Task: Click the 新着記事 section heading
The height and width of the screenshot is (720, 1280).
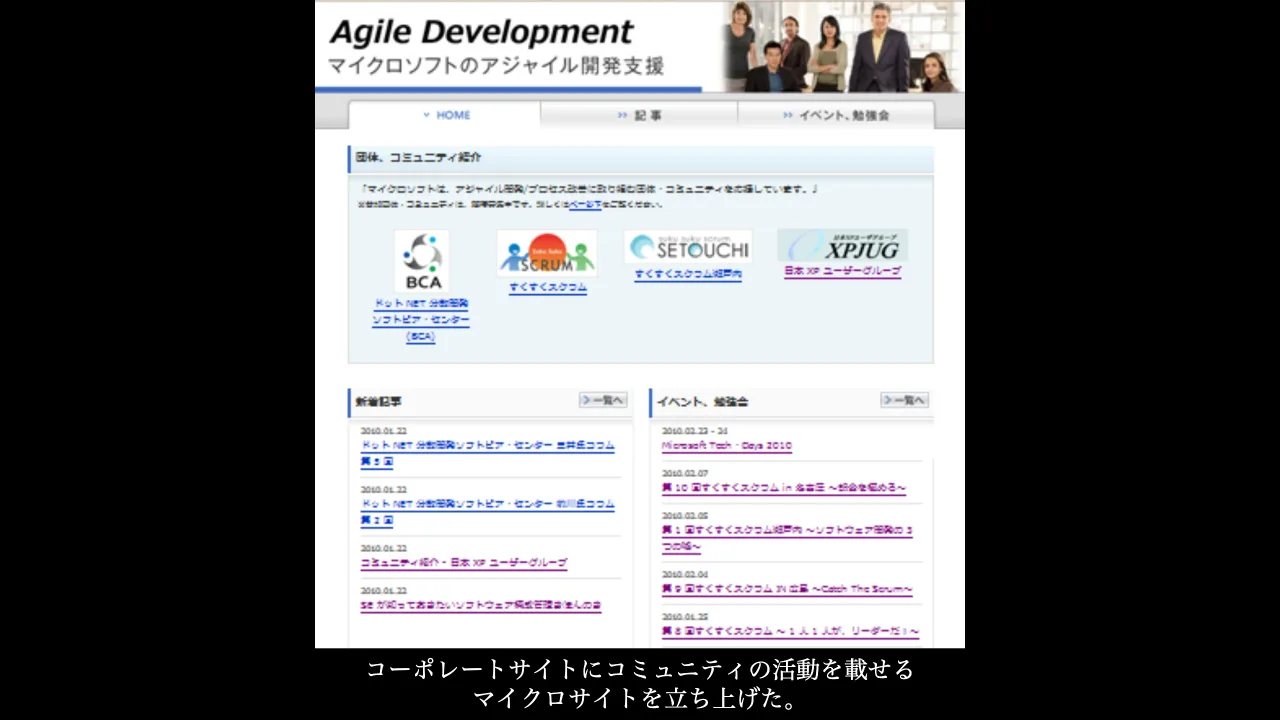Action: pos(379,401)
